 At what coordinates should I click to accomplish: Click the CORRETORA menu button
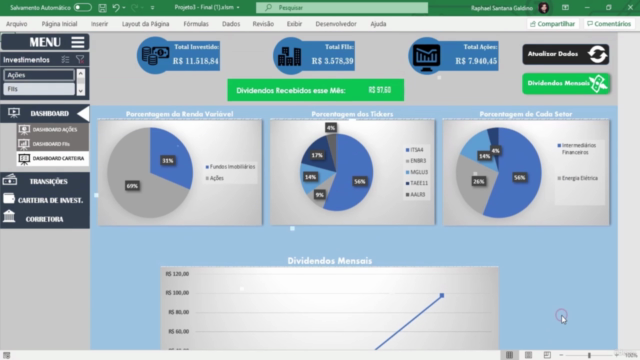point(45,219)
